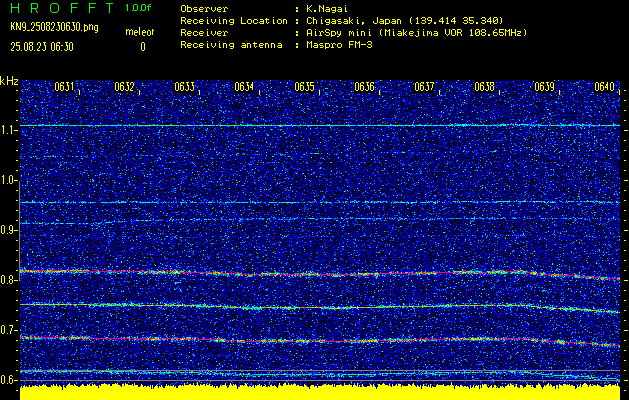Select the file name KN9_2508230630.png

point(54,27)
